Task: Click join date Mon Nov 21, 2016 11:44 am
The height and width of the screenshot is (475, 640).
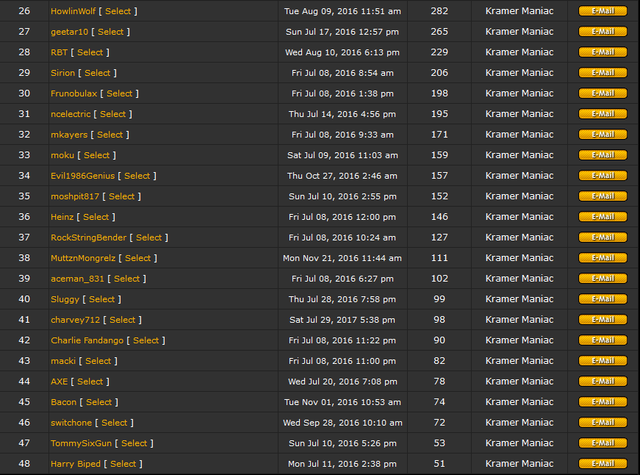Action: point(342,258)
